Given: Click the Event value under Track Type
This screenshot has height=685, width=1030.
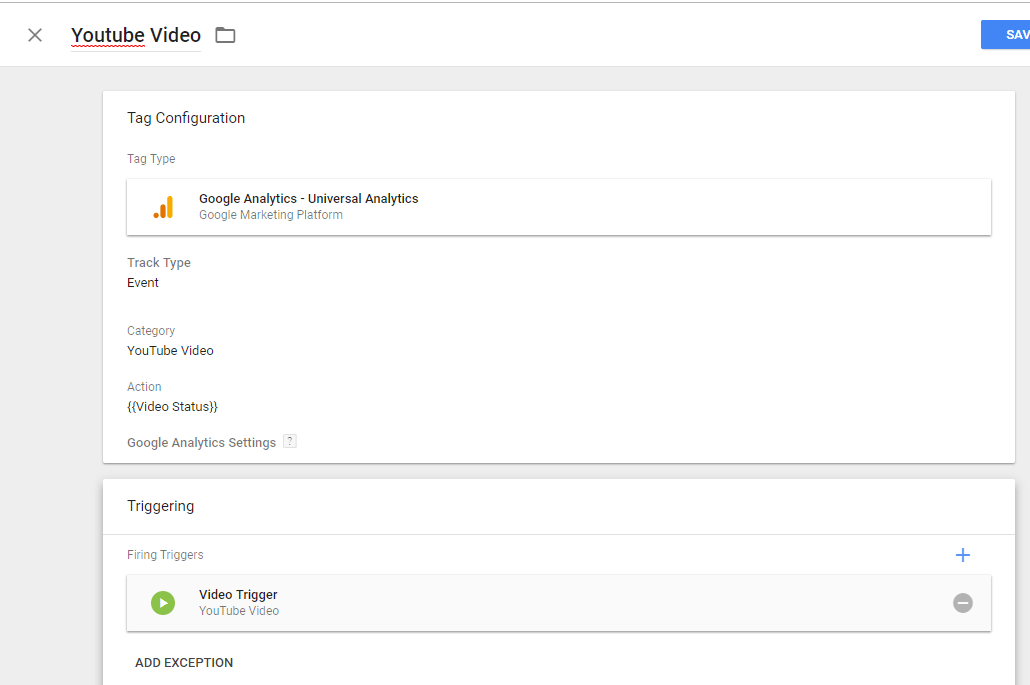Looking at the screenshot, I should [x=143, y=283].
